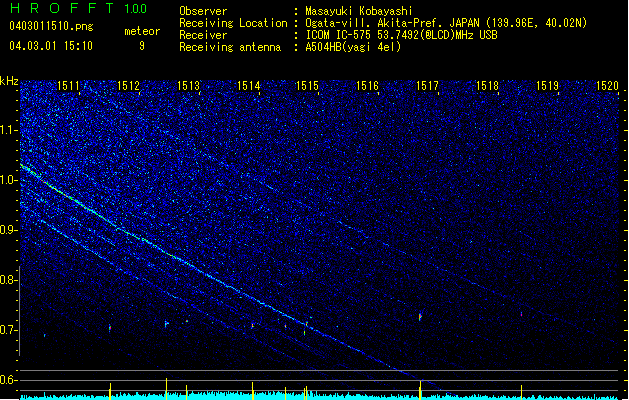This screenshot has width=629, height=400.
Task: Click observer name Masayuki Kobayashi
Action: [x=359, y=11]
